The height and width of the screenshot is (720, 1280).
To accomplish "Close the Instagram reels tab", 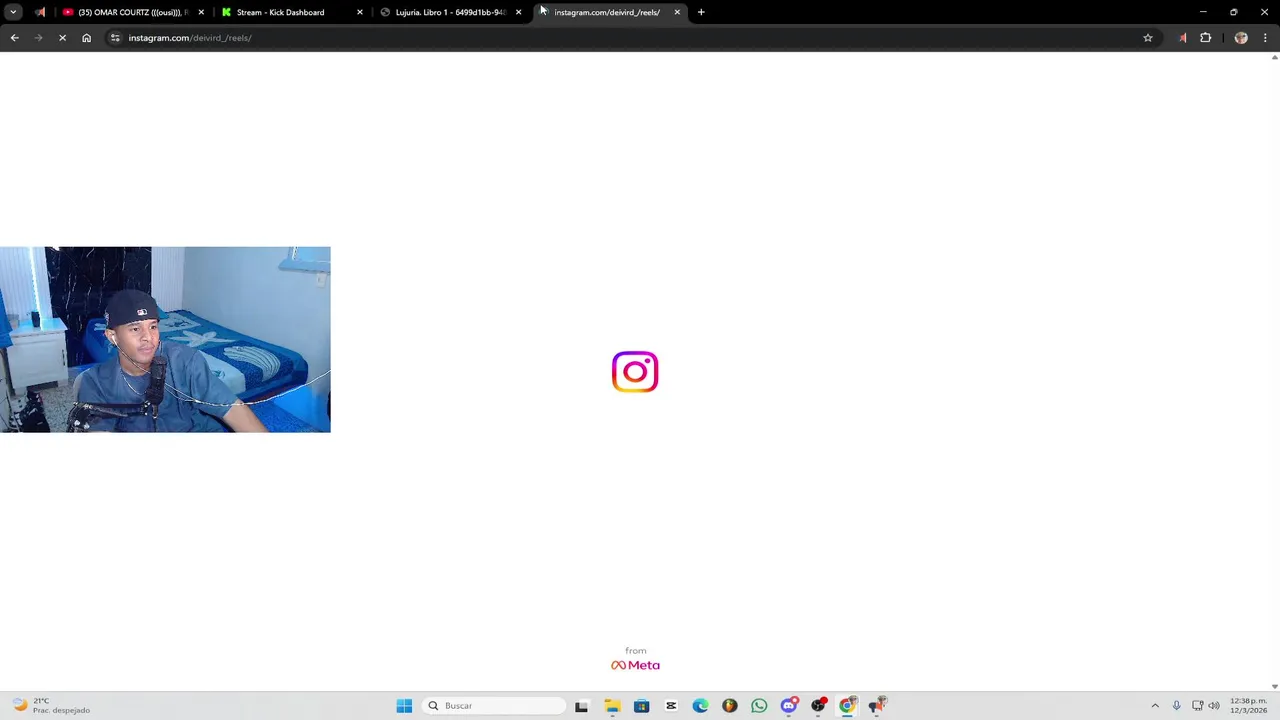I will 677,12.
